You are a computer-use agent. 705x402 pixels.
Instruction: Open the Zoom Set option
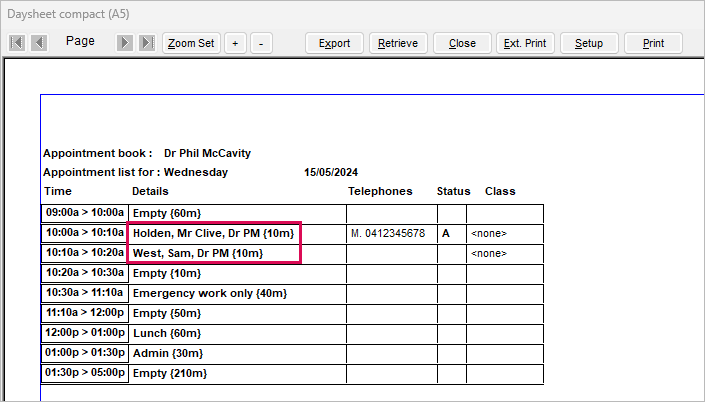pos(191,43)
